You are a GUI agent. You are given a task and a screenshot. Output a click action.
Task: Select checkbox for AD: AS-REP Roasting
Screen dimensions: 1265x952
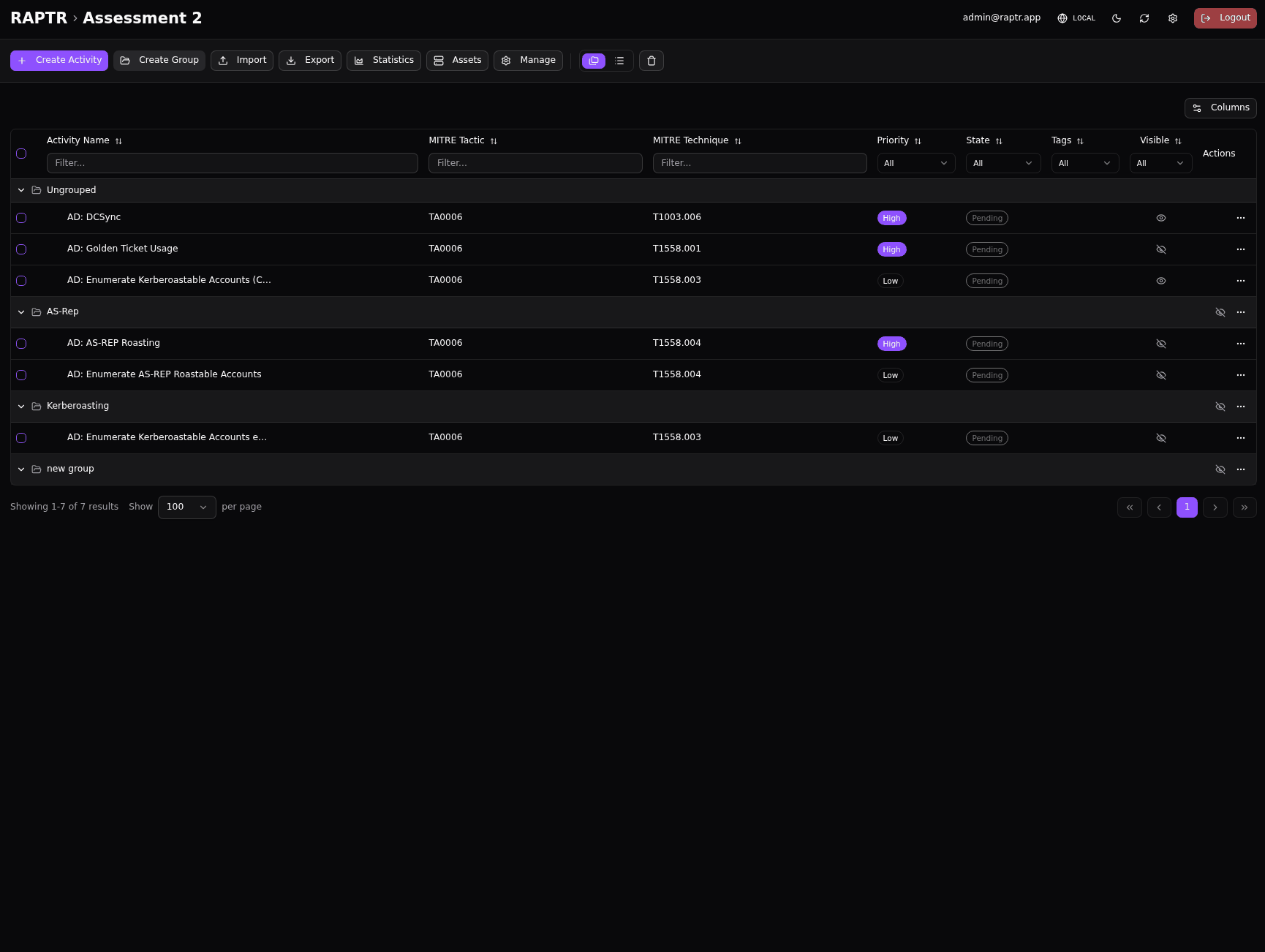tap(21, 344)
